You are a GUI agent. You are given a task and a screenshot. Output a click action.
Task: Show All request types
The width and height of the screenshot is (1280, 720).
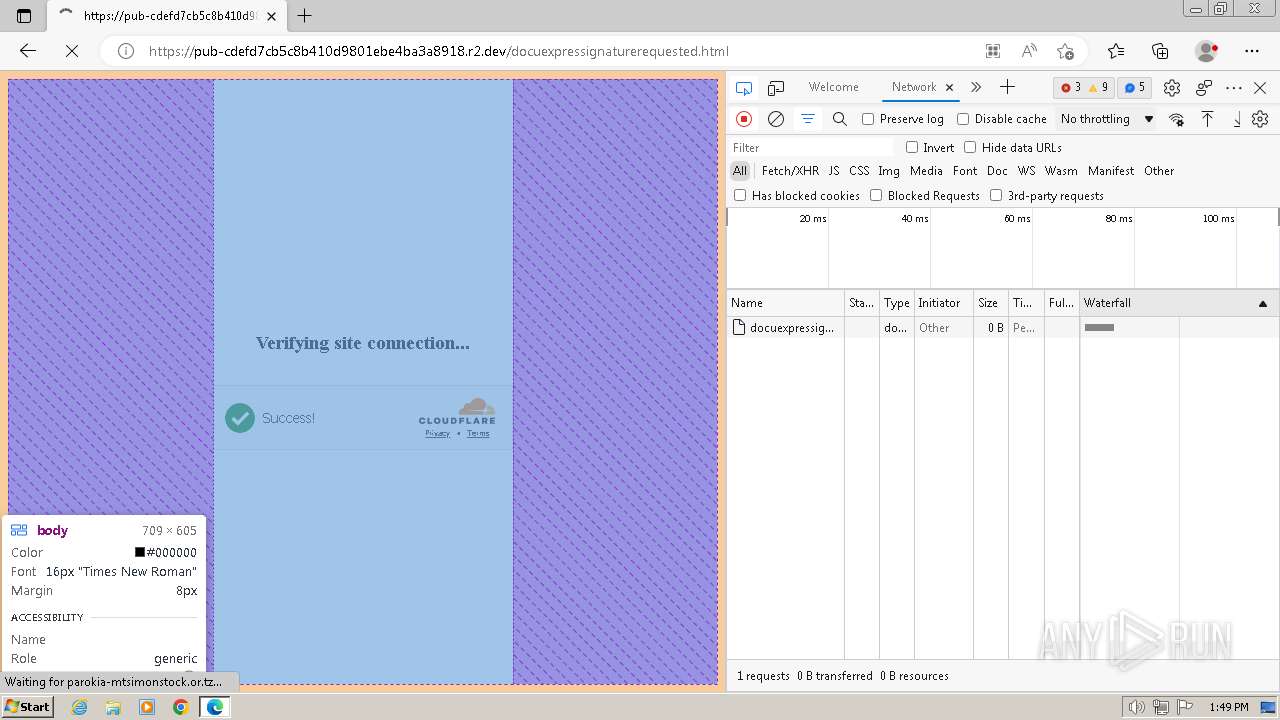click(x=740, y=171)
